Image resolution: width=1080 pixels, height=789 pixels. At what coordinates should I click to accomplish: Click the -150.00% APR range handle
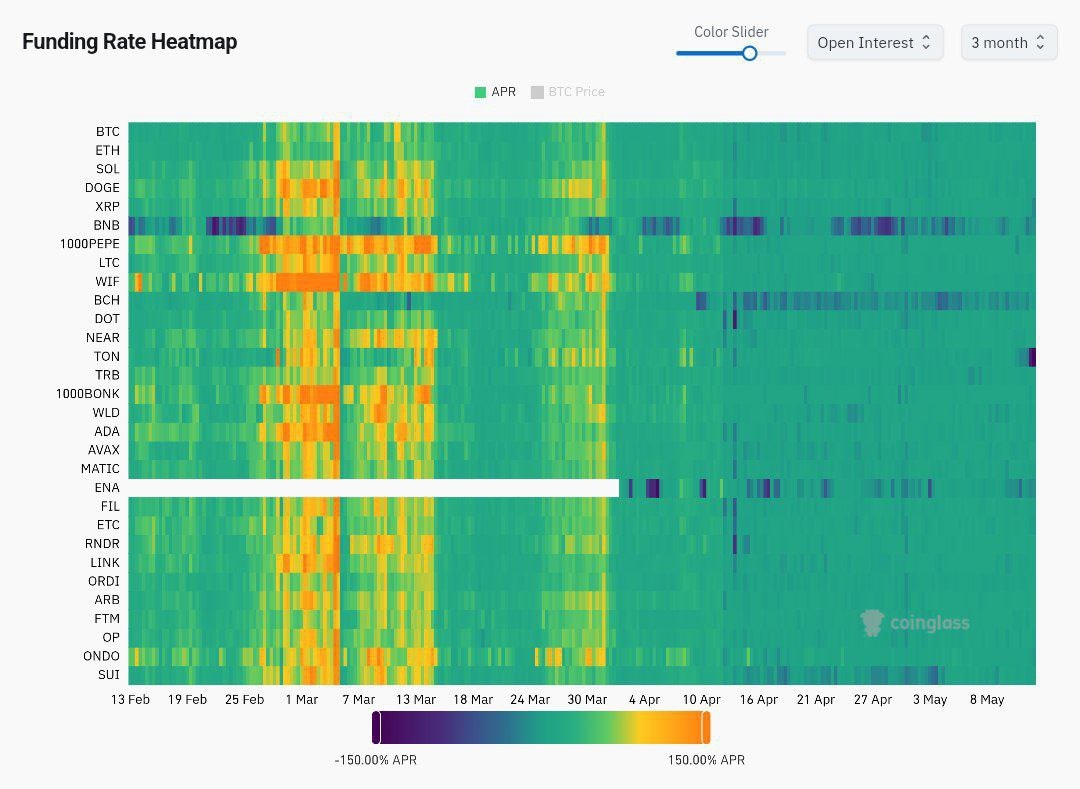(x=376, y=727)
